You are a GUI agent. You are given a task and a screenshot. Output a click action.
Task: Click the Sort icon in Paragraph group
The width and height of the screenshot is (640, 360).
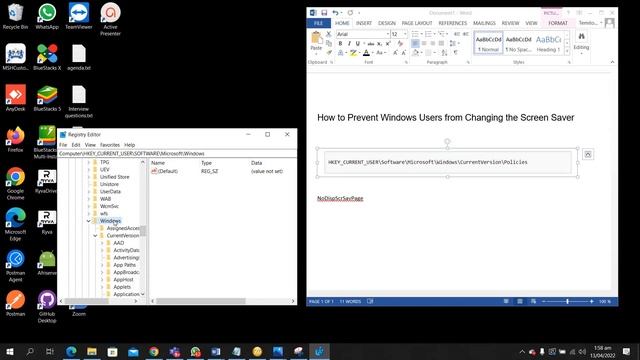(x=444, y=53)
